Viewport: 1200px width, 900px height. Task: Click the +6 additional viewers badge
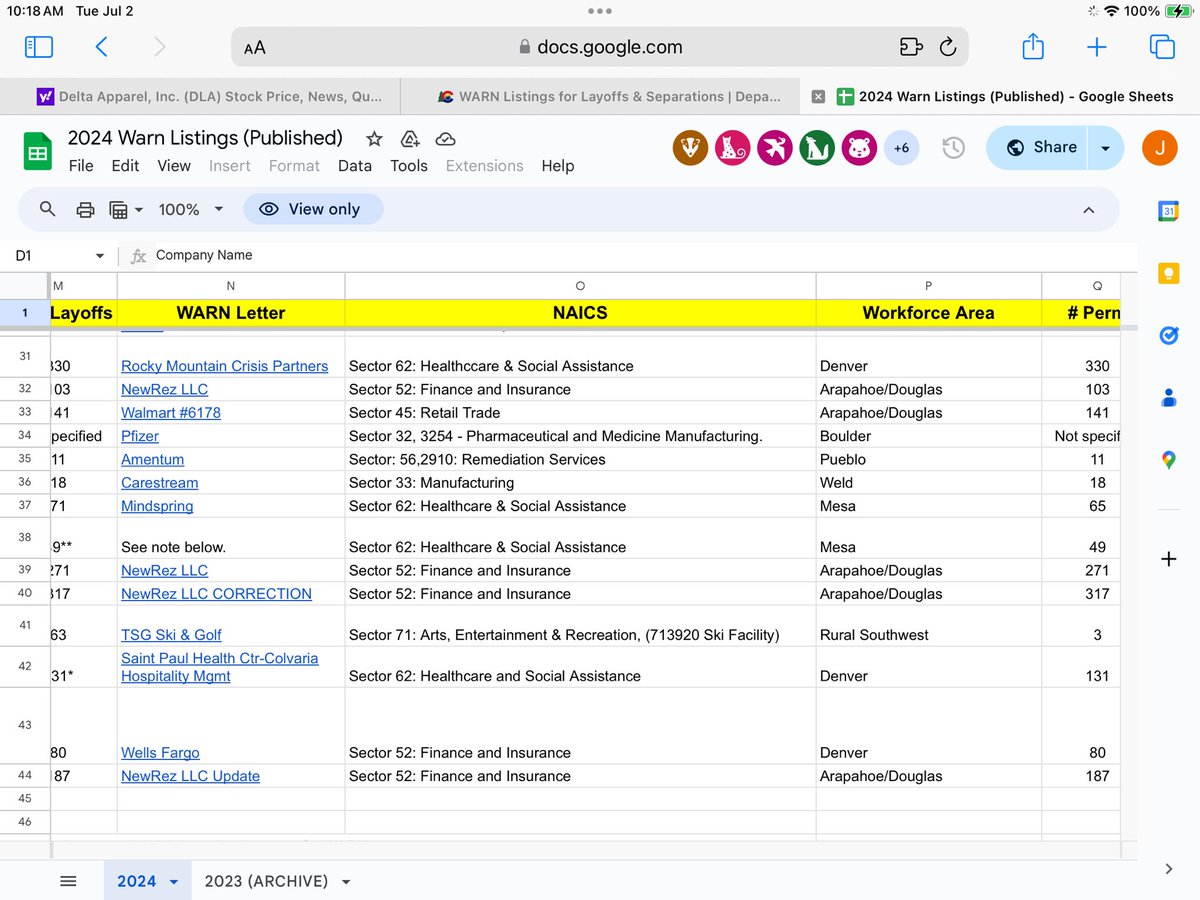click(901, 148)
